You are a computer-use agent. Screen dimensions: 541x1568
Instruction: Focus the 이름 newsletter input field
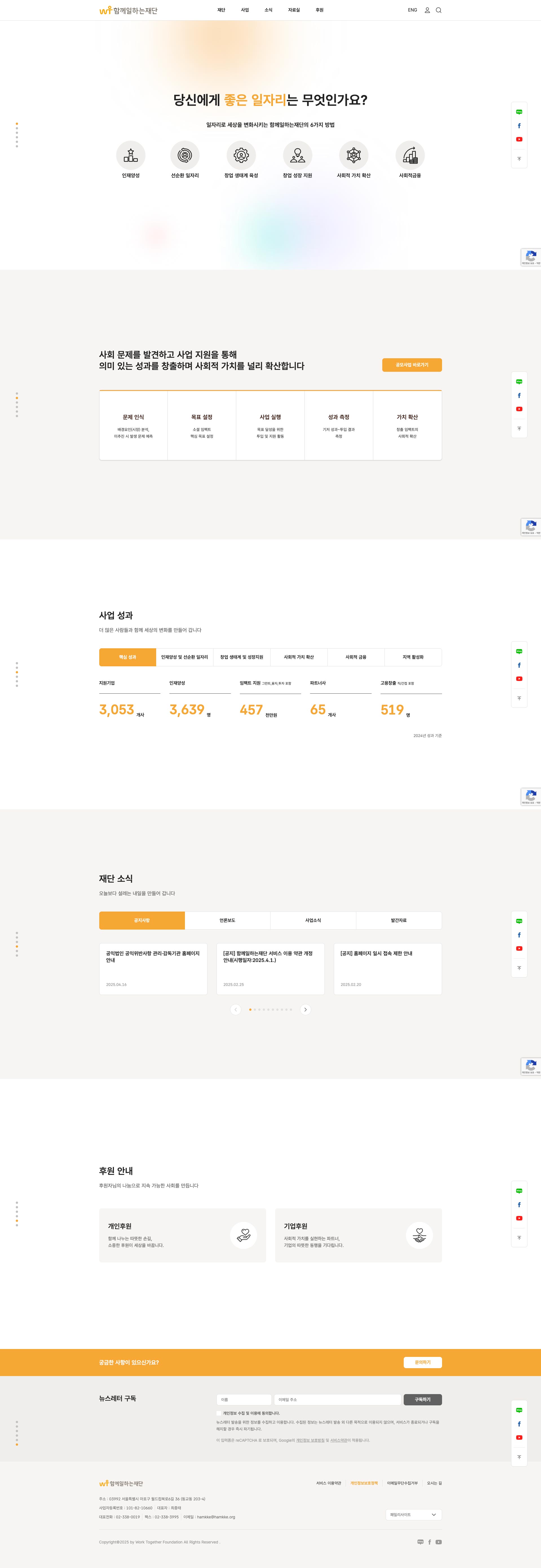(244, 1399)
